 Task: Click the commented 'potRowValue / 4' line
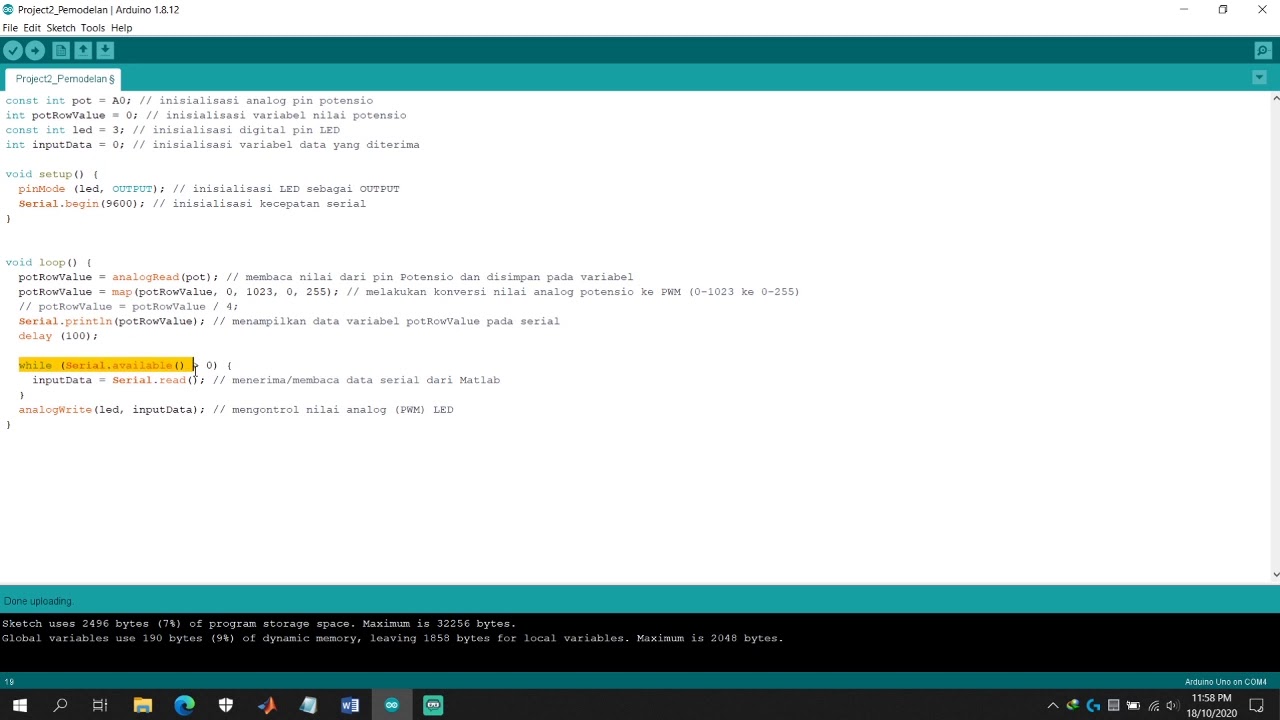pos(128,306)
